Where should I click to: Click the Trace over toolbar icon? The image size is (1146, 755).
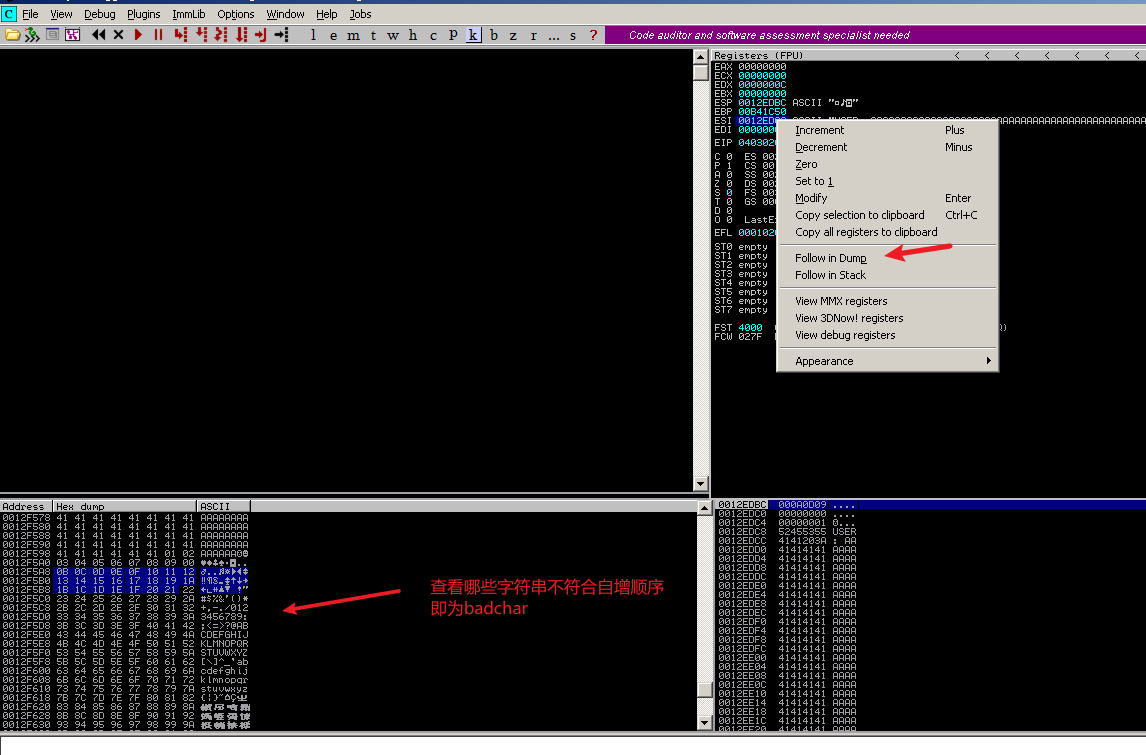pos(241,34)
